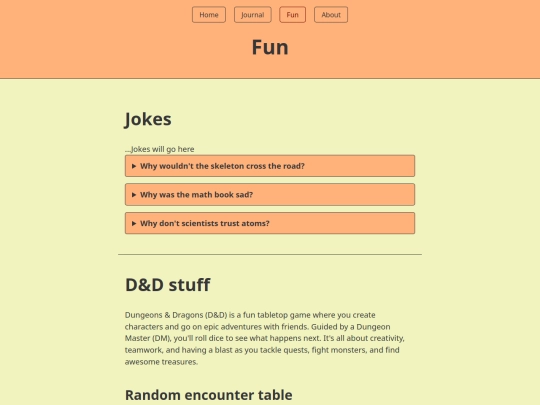Expand the math book joke triangle
Viewport: 540px width, 405px height.
(134, 195)
